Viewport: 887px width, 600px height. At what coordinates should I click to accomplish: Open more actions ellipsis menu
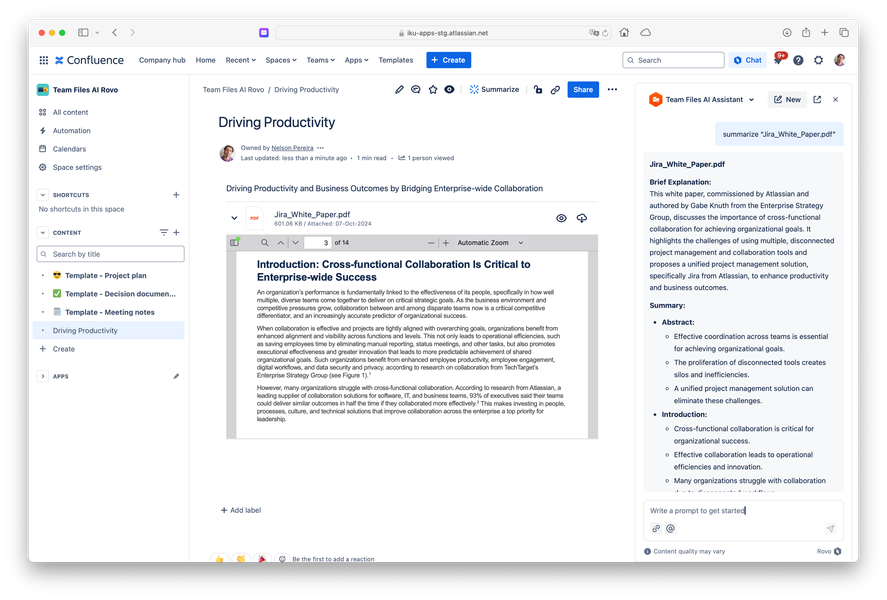612,89
